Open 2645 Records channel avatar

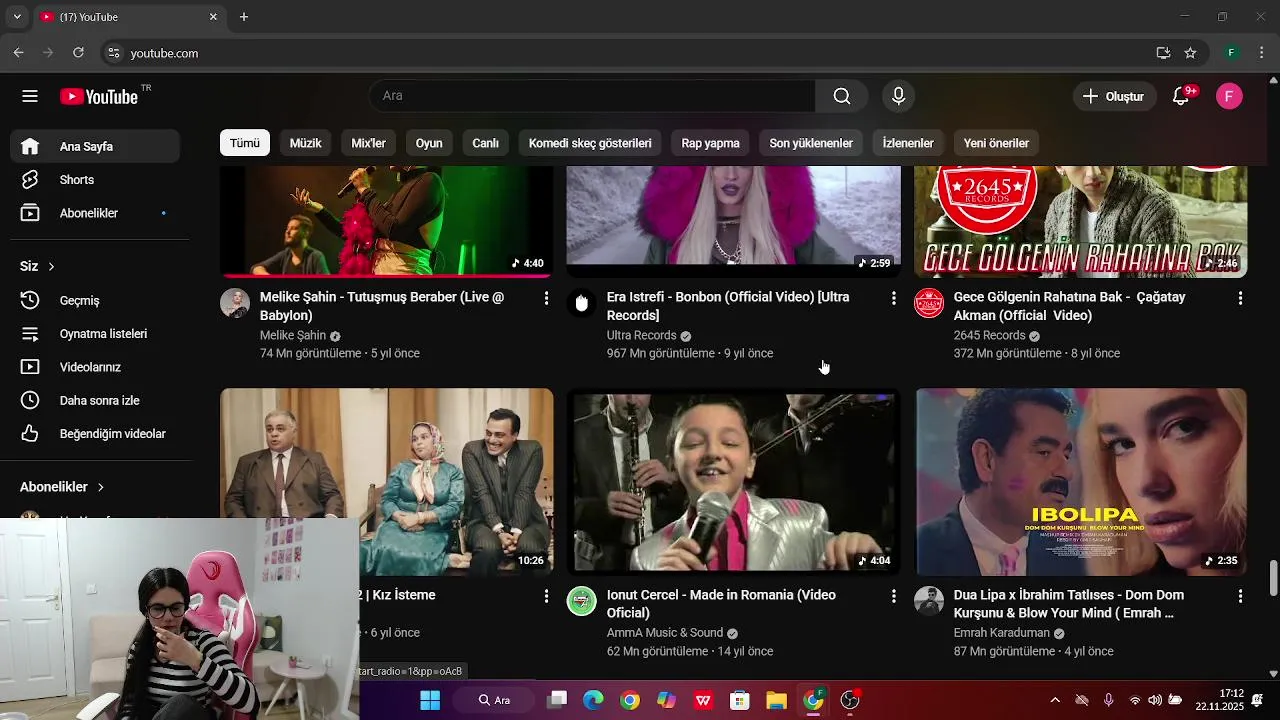coord(929,303)
